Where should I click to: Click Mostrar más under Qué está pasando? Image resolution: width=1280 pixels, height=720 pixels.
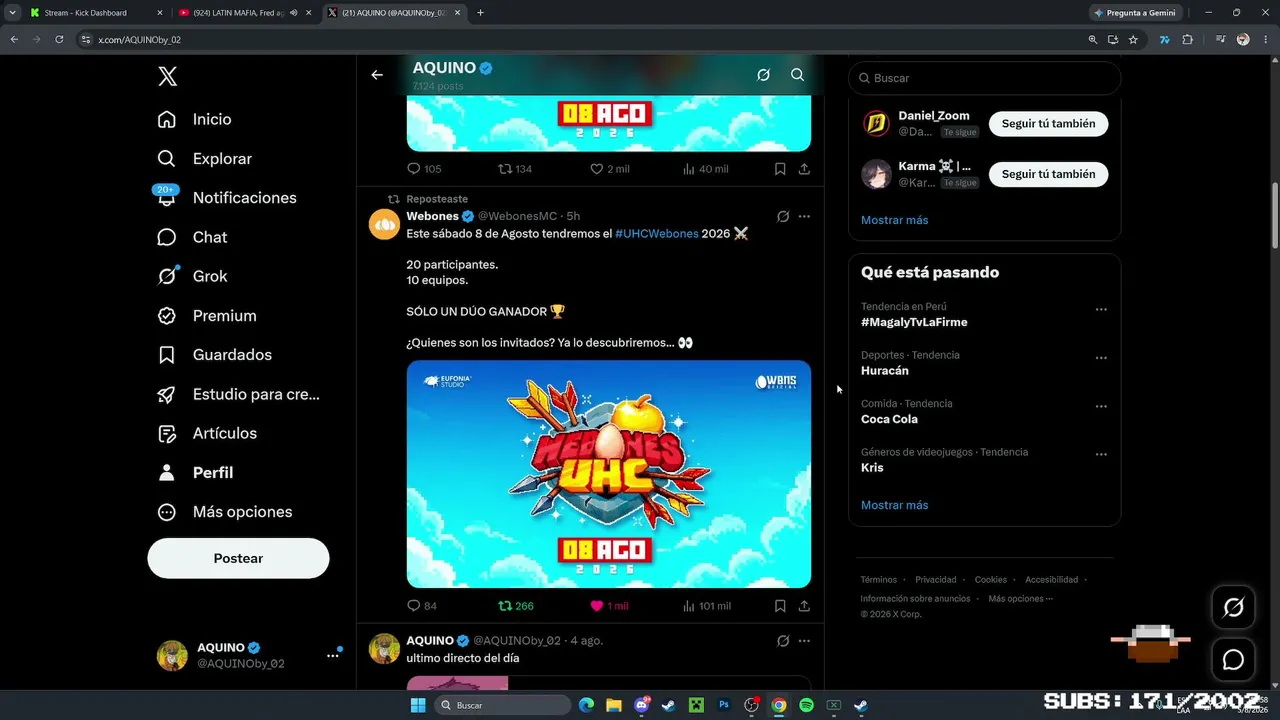click(x=894, y=505)
